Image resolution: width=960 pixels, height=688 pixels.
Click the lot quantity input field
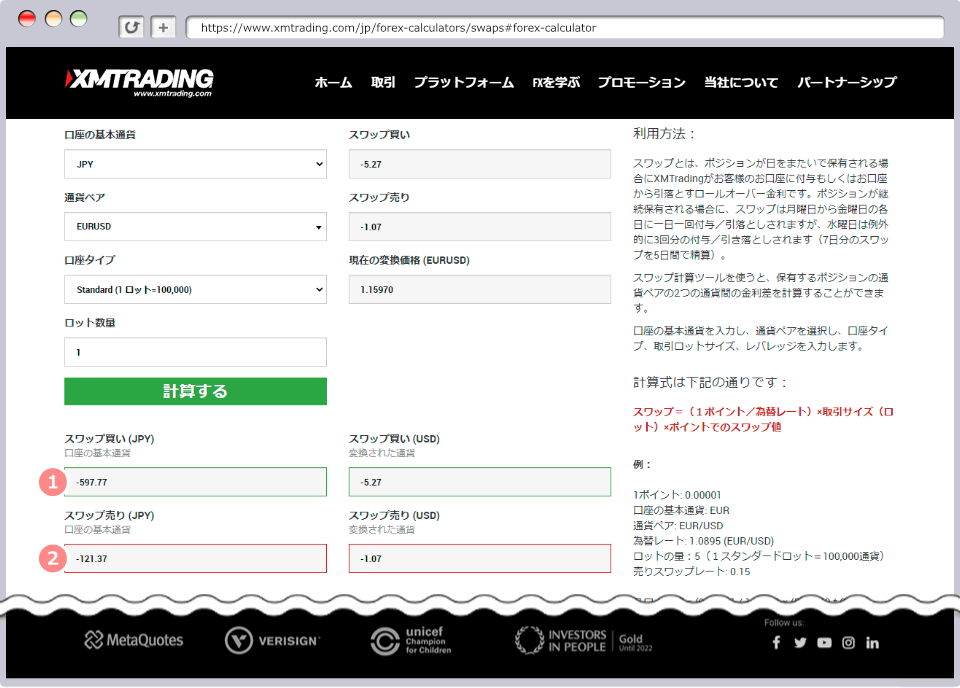195,352
